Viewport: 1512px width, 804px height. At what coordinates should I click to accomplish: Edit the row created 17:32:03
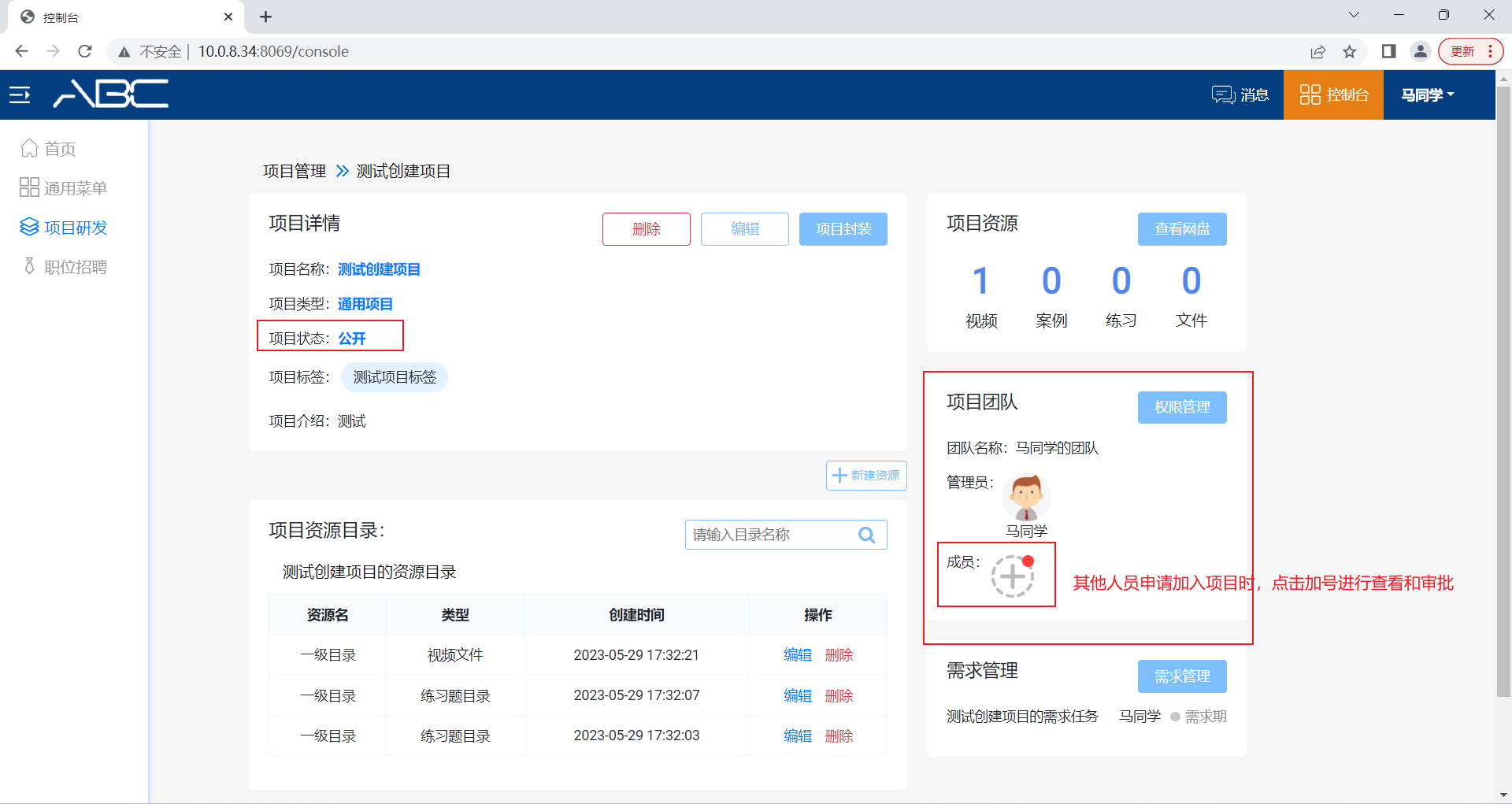coord(798,736)
